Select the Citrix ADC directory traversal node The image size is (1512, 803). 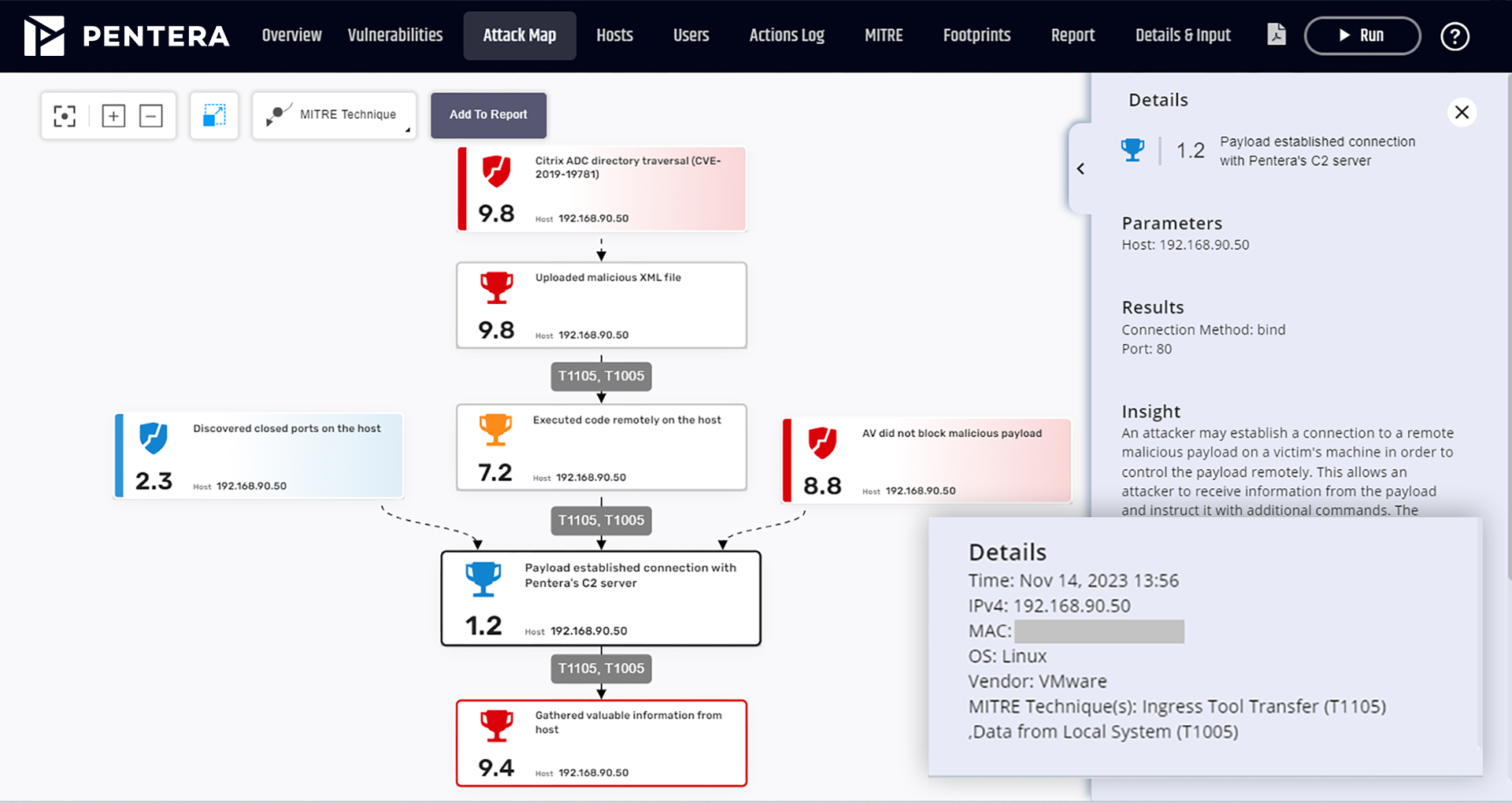click(602, 190)
